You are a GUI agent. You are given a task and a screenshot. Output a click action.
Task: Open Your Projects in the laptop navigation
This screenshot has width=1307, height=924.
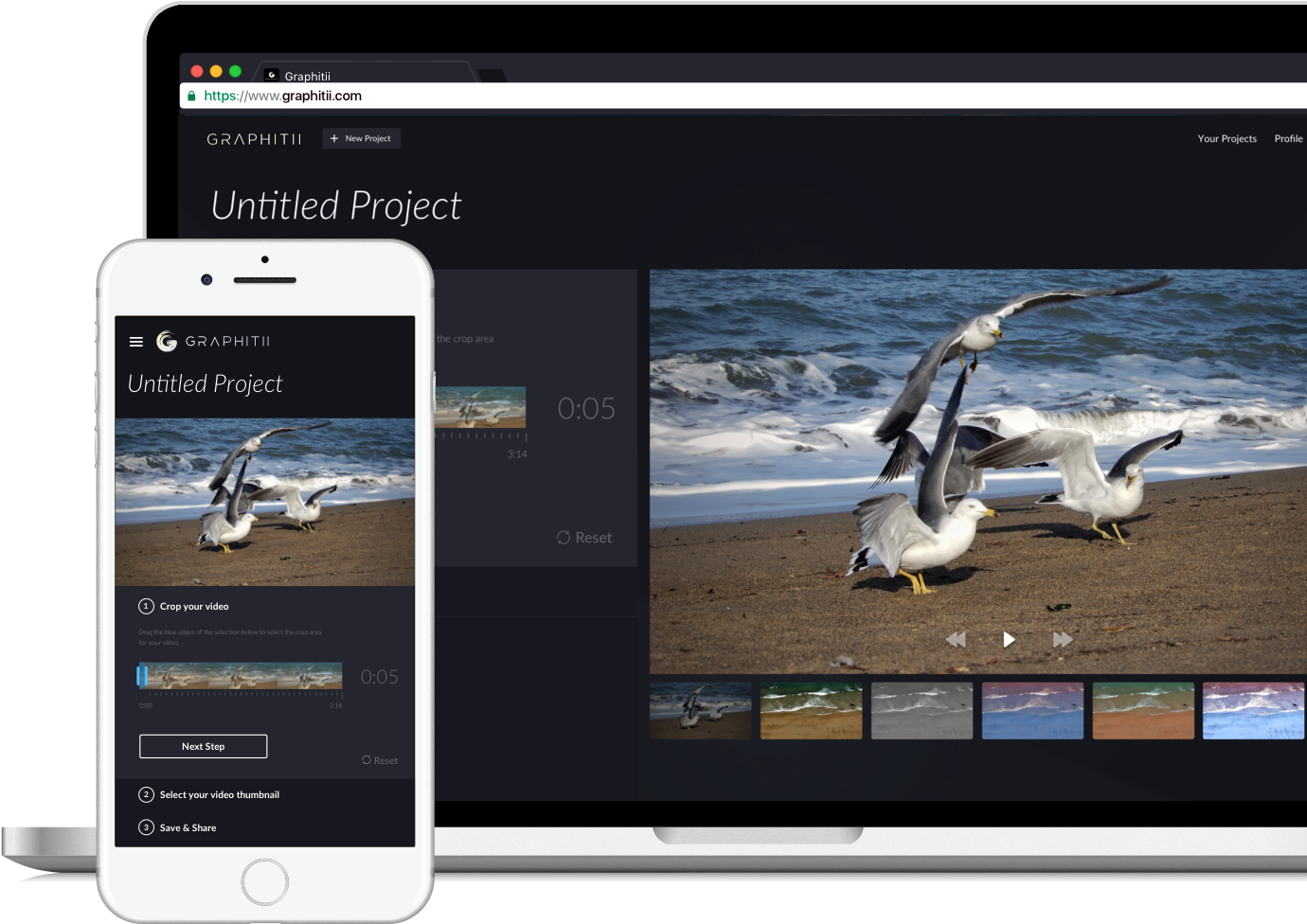click(1226, 138)
